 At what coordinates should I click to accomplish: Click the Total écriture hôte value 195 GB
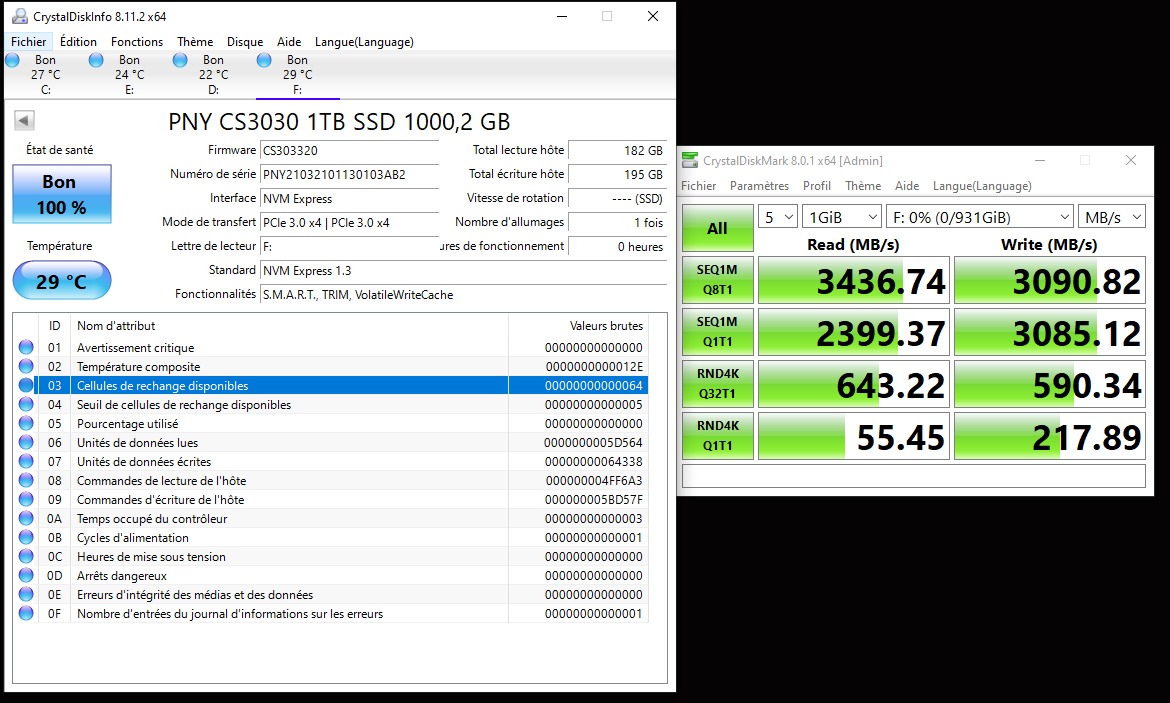618,175
